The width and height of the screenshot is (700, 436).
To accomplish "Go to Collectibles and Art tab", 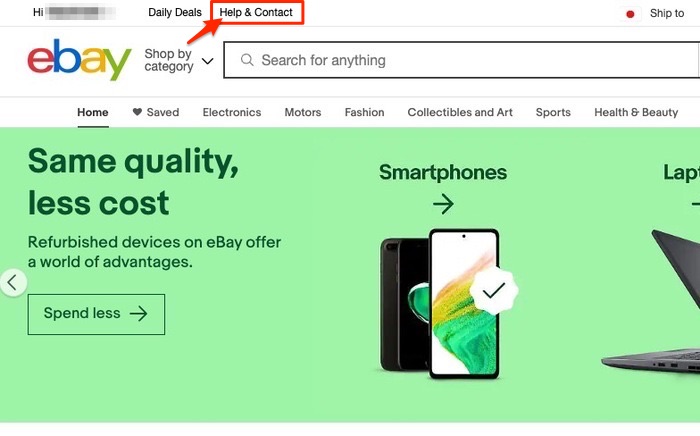I will pos(460,113).
